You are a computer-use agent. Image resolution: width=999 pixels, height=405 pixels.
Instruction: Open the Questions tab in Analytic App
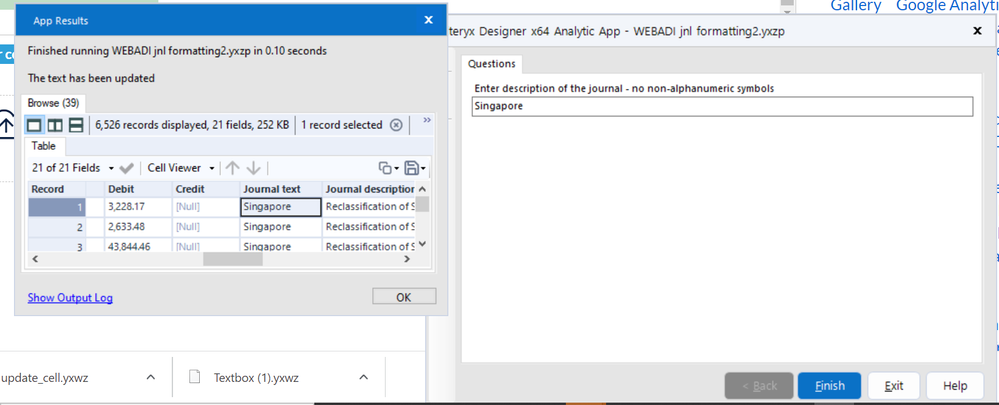pos(492,64)
